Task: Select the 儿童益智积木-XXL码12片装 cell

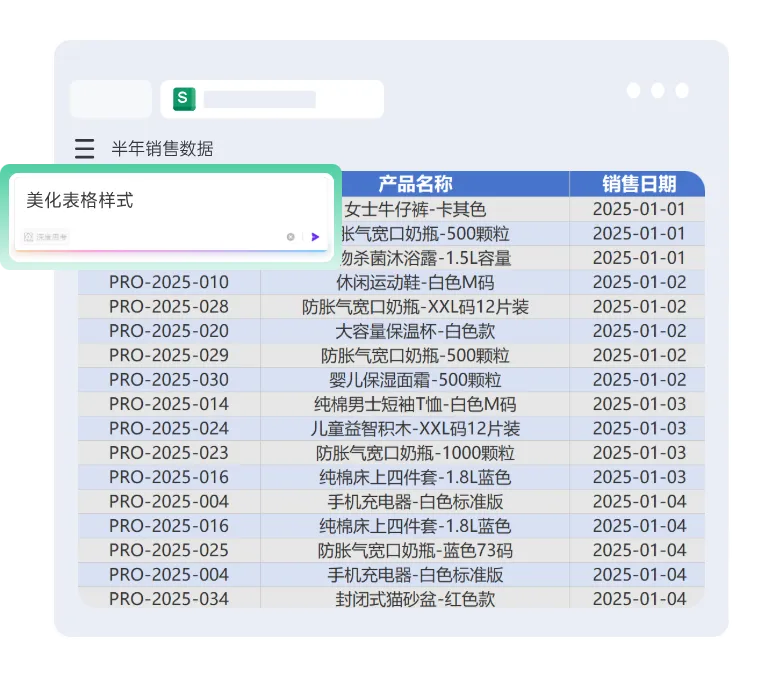Action: 415,428
